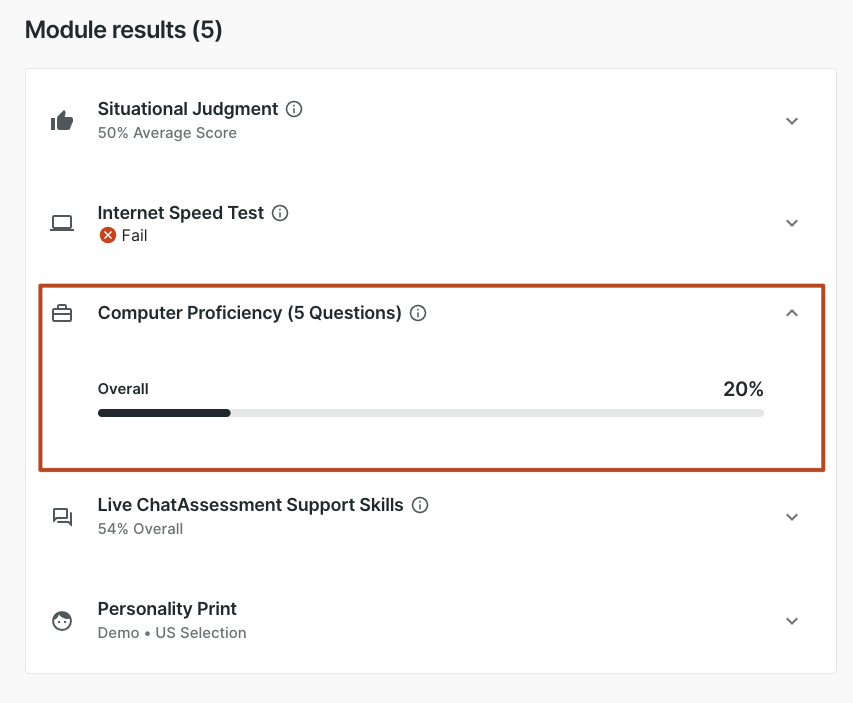Click the Personality Print face icon
Viewport: 853px width, 703px height.
(x=62, y=621)
